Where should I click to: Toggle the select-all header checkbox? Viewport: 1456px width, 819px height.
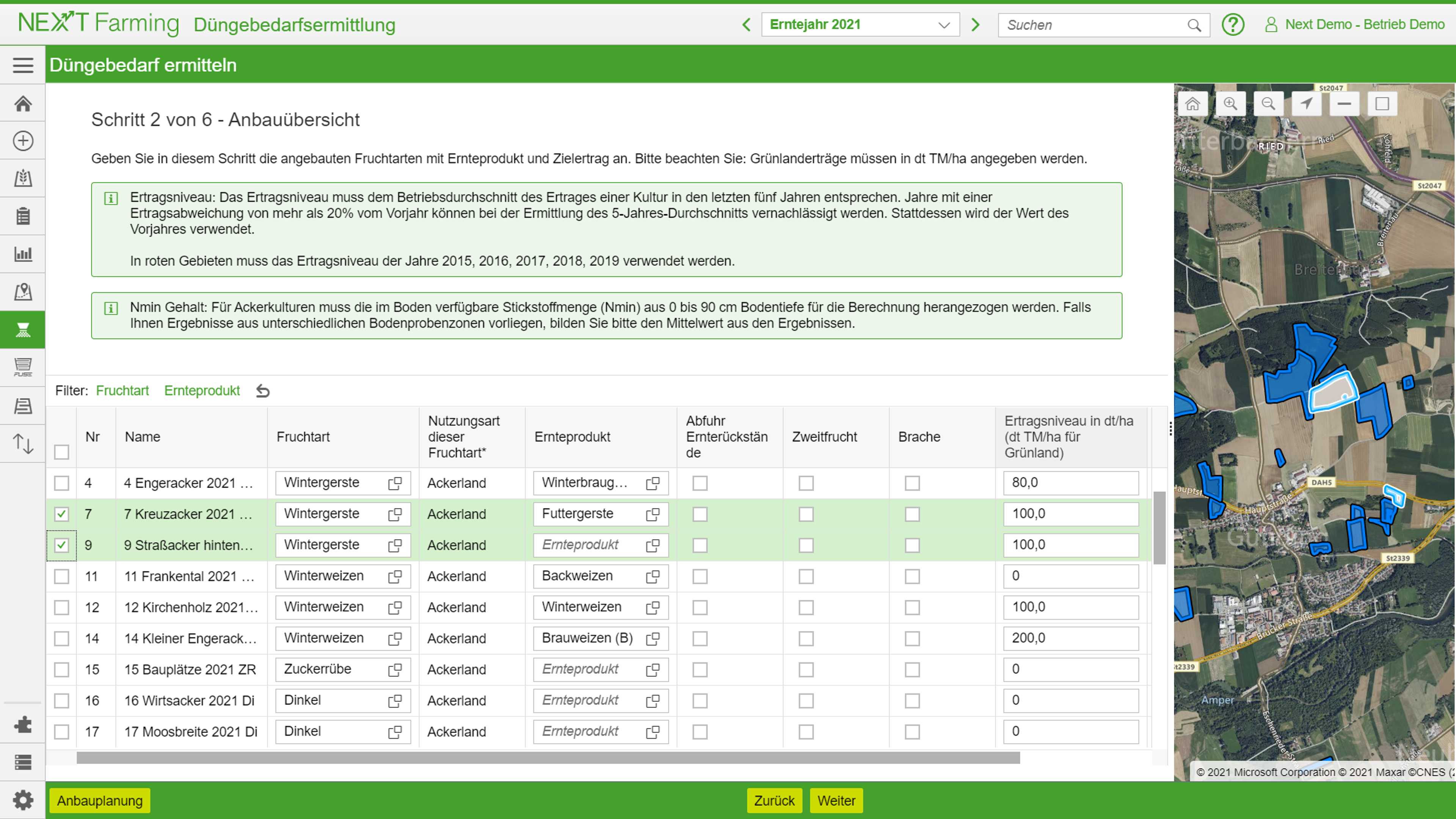[x=61, y=452]
